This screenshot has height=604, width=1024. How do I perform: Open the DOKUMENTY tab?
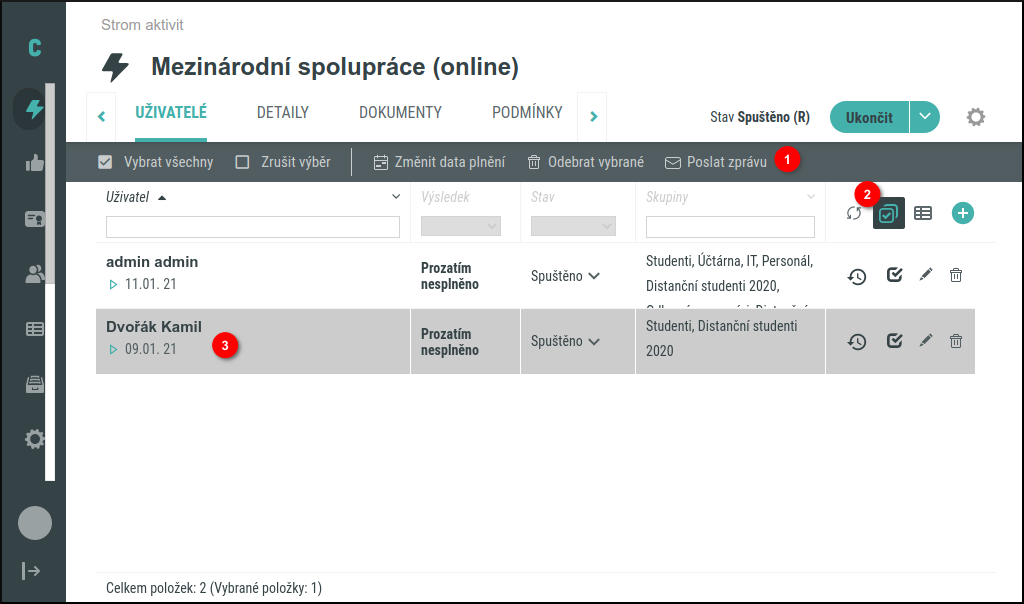(x=400, y=113)
